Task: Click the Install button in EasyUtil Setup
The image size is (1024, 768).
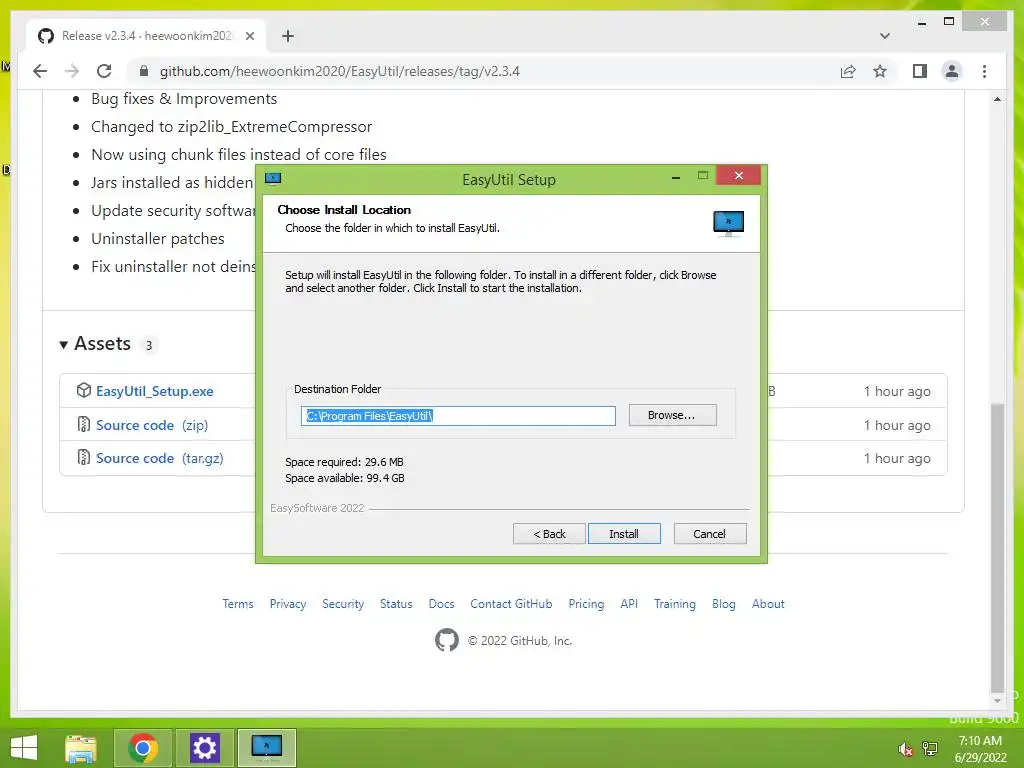Action: 624,534
